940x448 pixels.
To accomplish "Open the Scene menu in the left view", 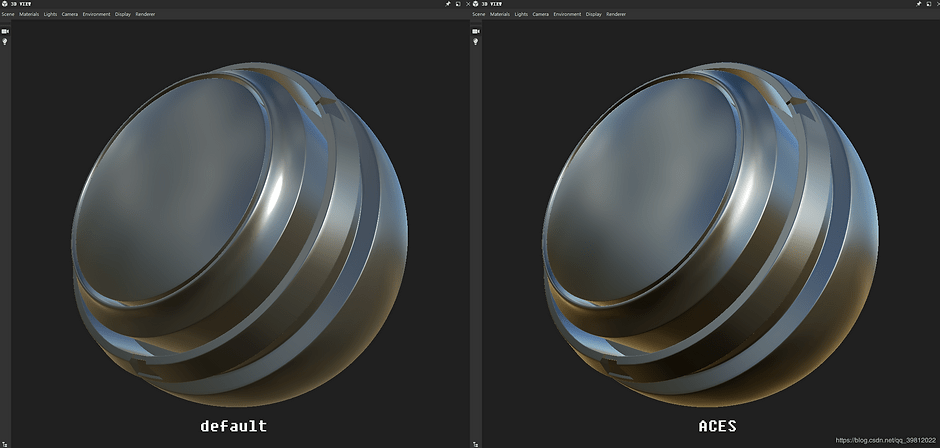I will pos(7,15).
